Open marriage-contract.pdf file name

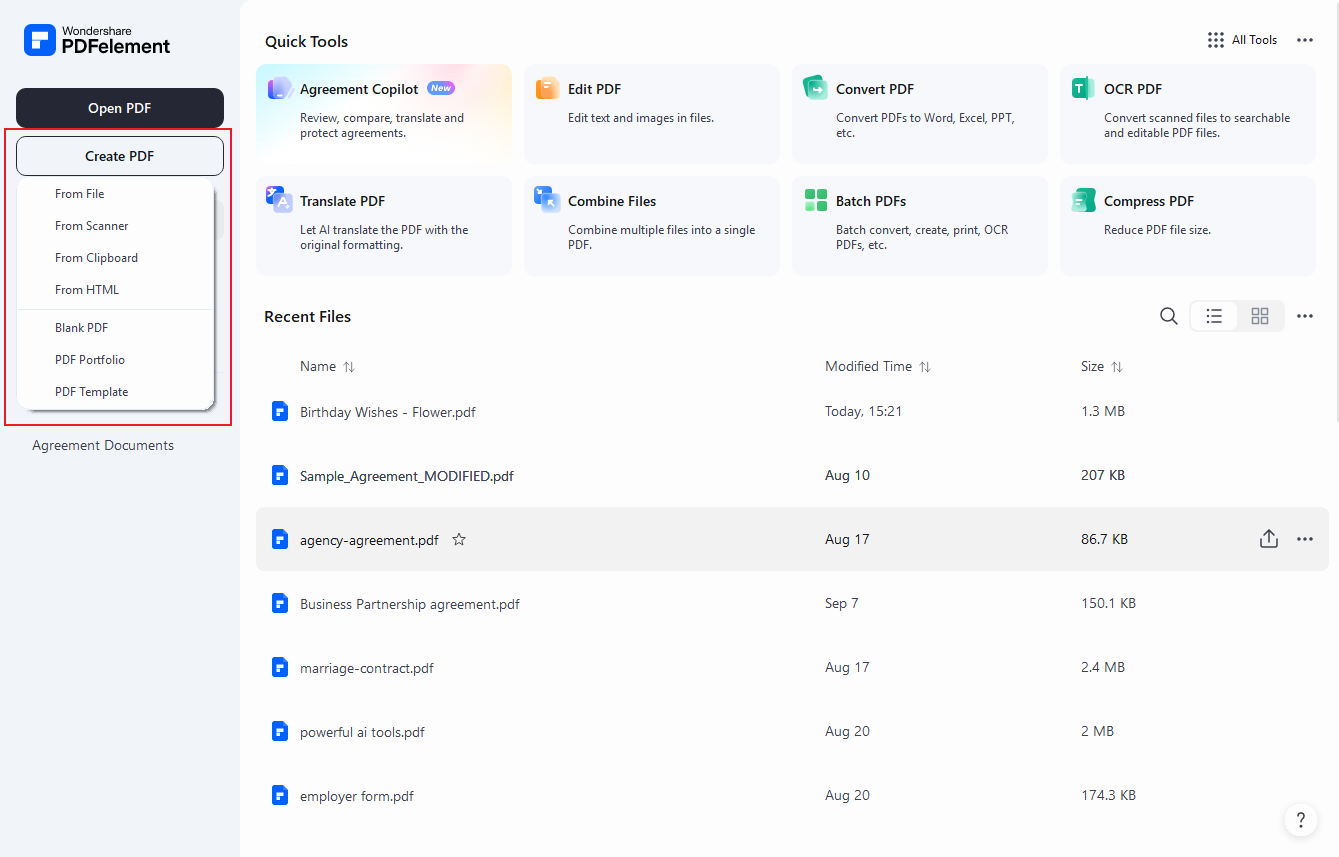tap(367, 668)
